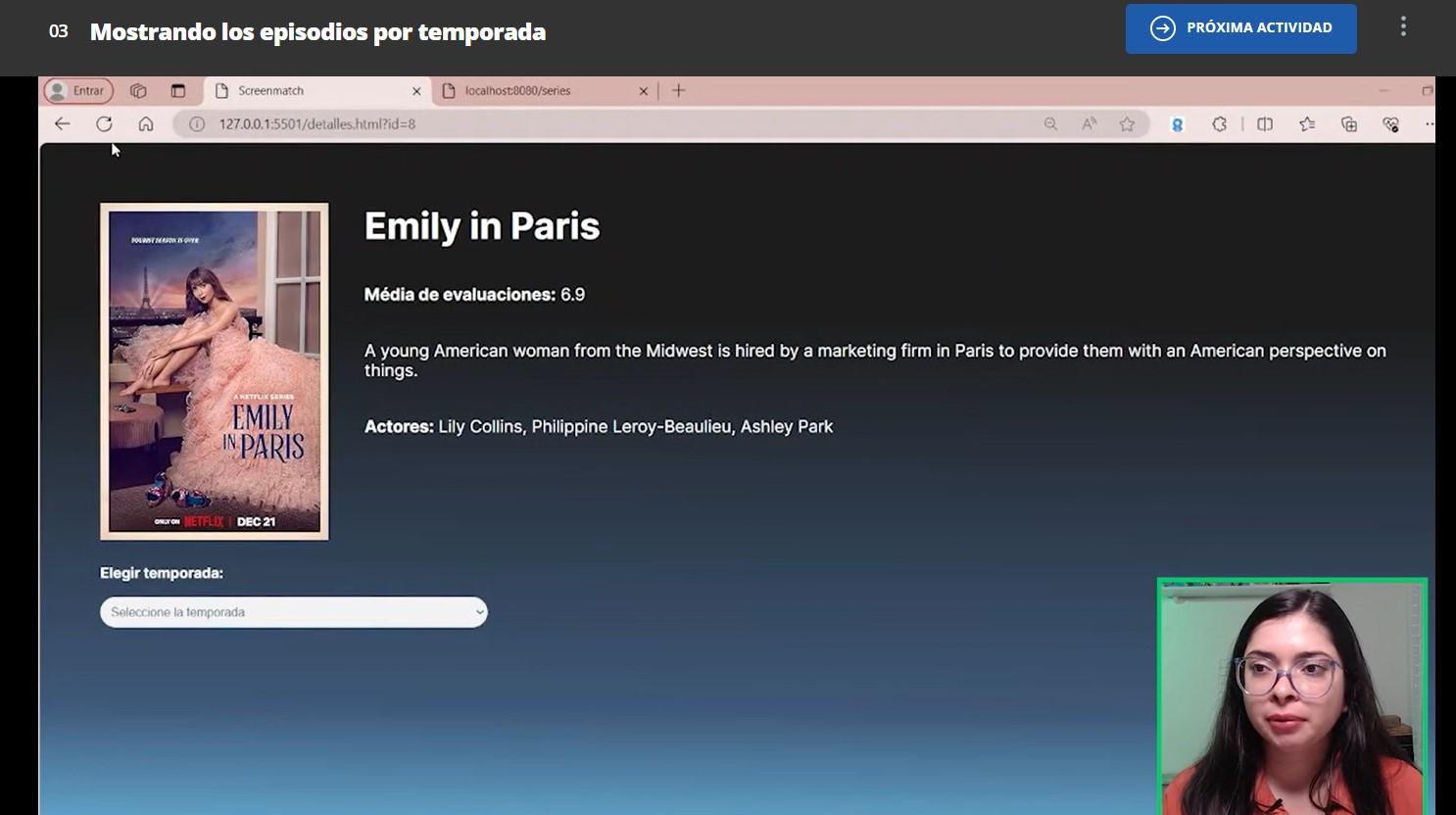1456x815 pixels.
Task: Switch to the localhost:8080/series tab
Action: 545,91
